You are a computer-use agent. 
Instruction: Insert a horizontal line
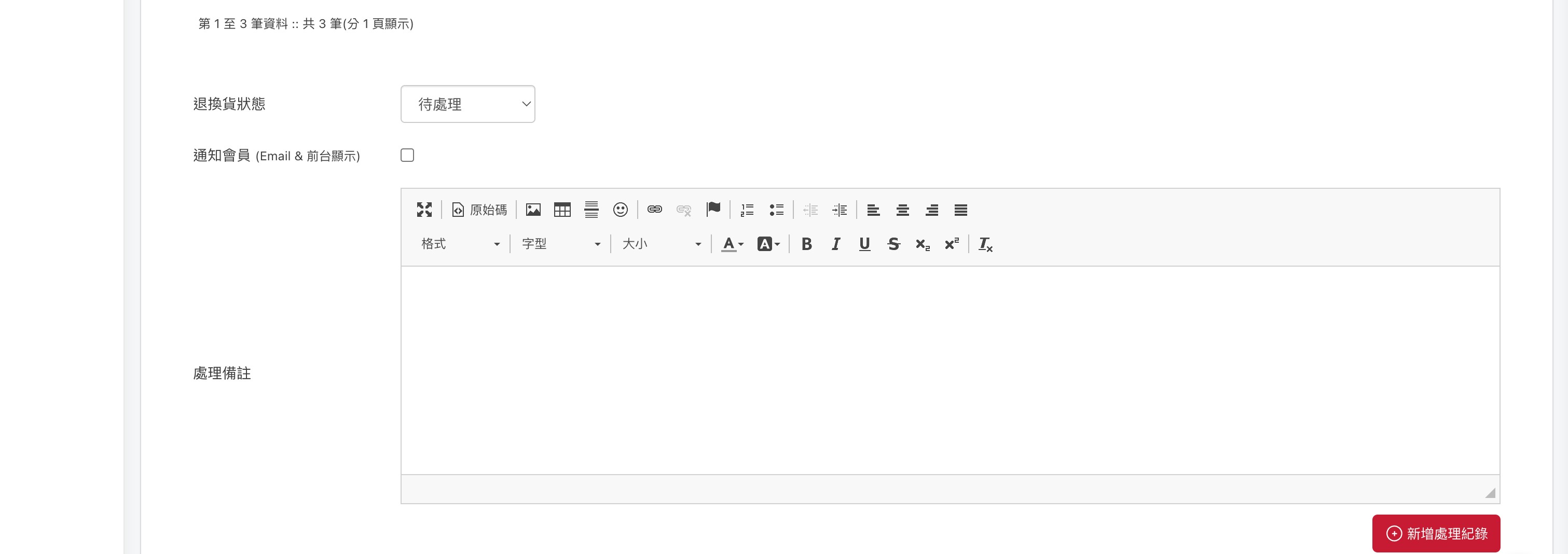pyautogui.click(x=591, y=210)
